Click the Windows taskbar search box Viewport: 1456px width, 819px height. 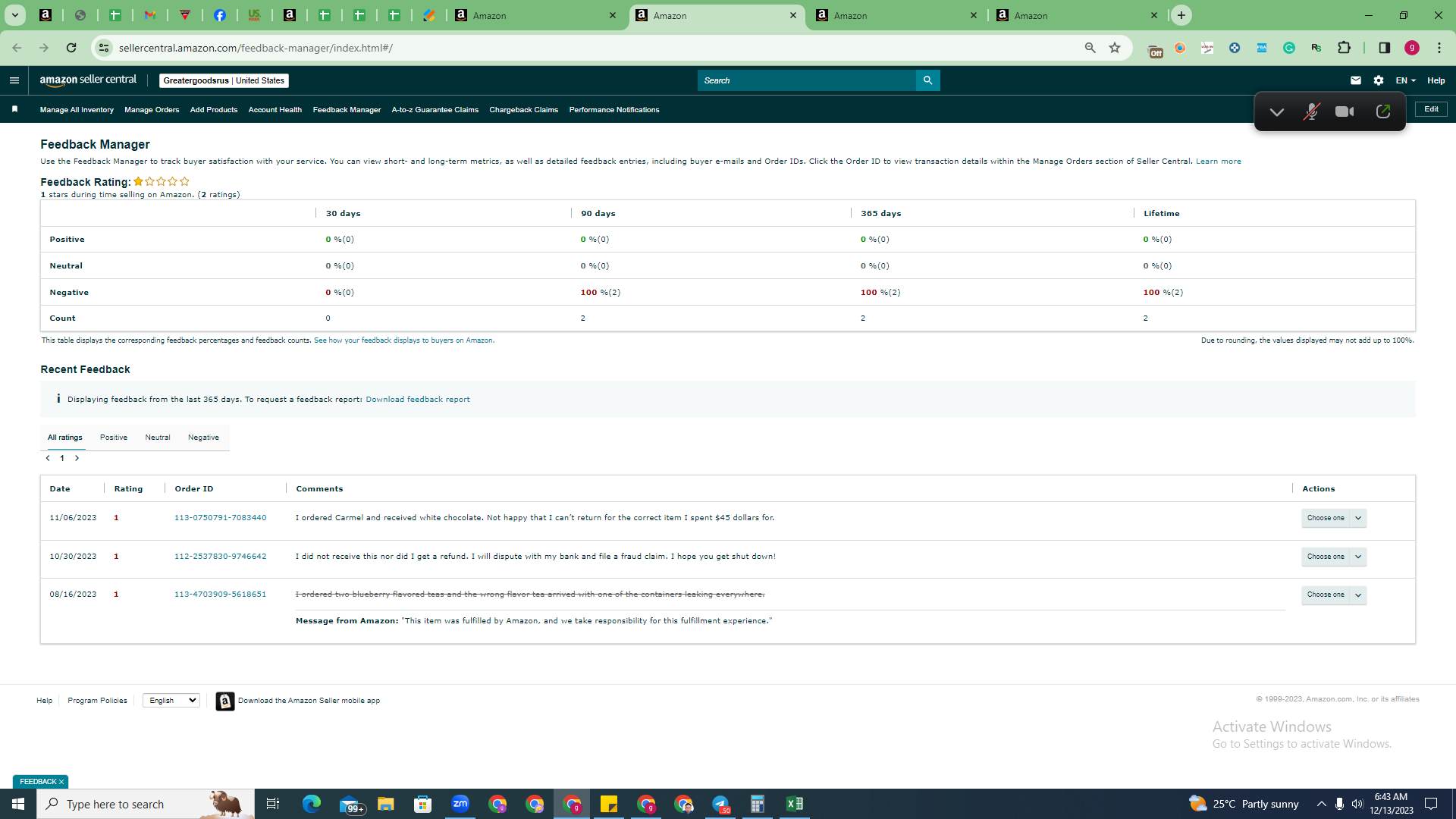[x=146, y=804]
